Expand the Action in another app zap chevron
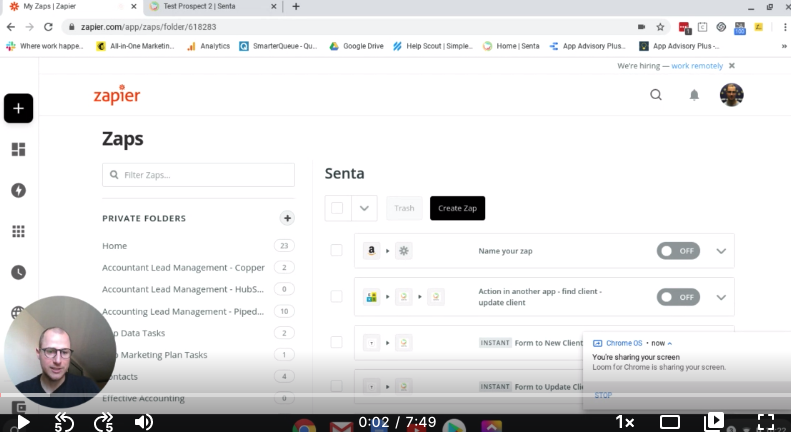Image resolution: width=791 pixels, height=432 pixels. pos(721,297)
